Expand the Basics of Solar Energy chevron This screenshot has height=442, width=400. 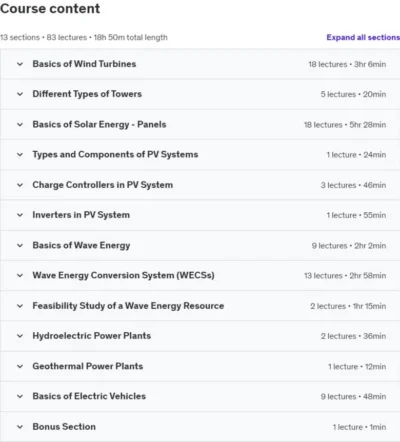[20, 125]
